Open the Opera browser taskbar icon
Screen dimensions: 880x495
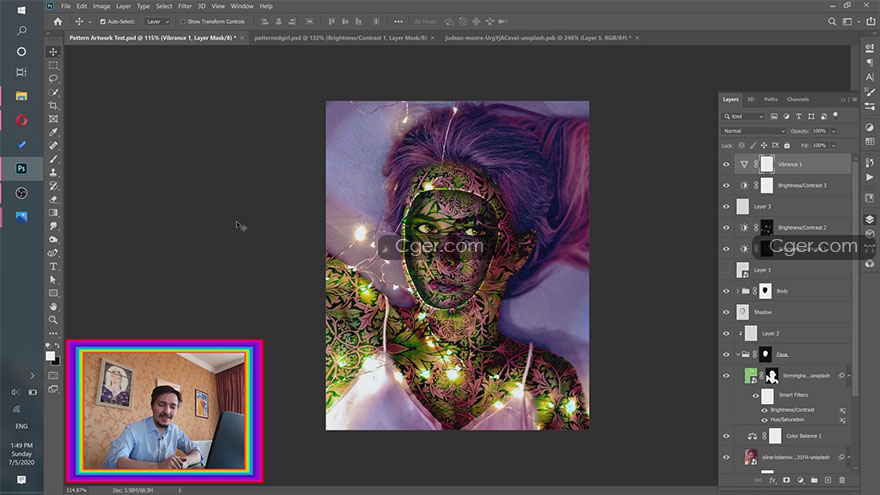pyautogui.click(x=21, y=120)
